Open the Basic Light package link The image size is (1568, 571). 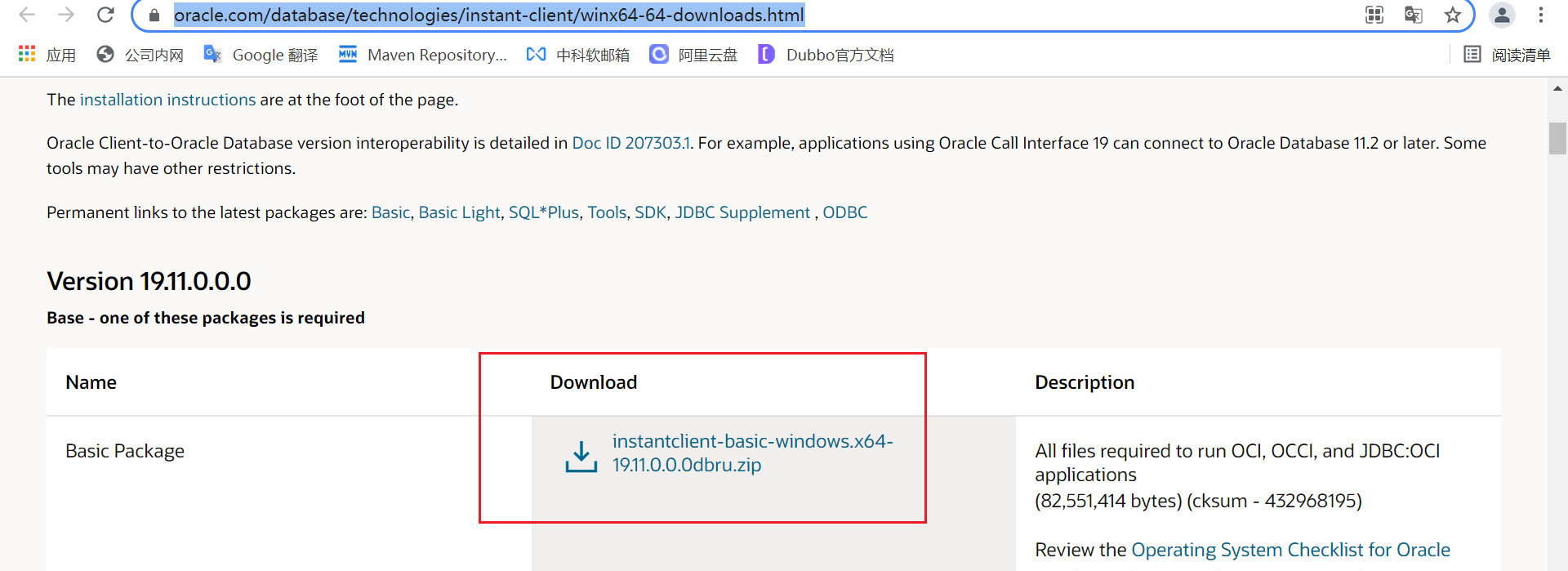pyautogui.click(x=459, y=212)
